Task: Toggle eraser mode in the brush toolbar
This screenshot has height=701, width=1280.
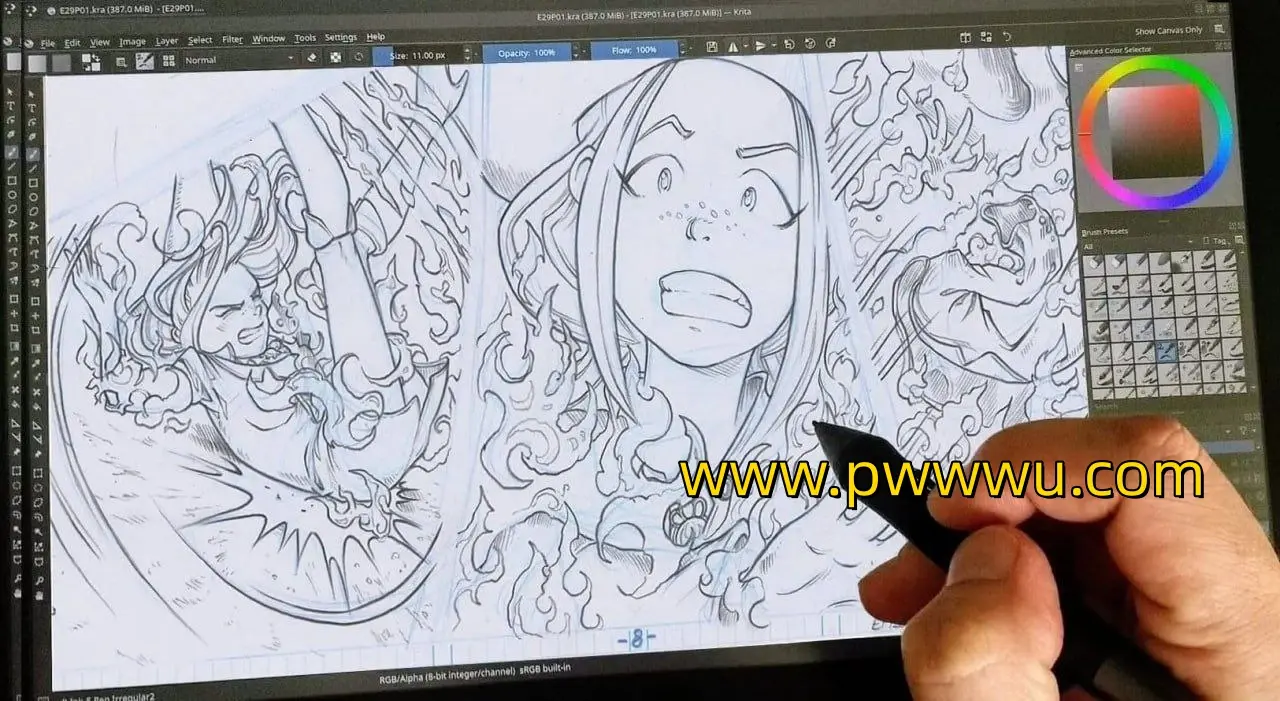Action: coord(312,58)
